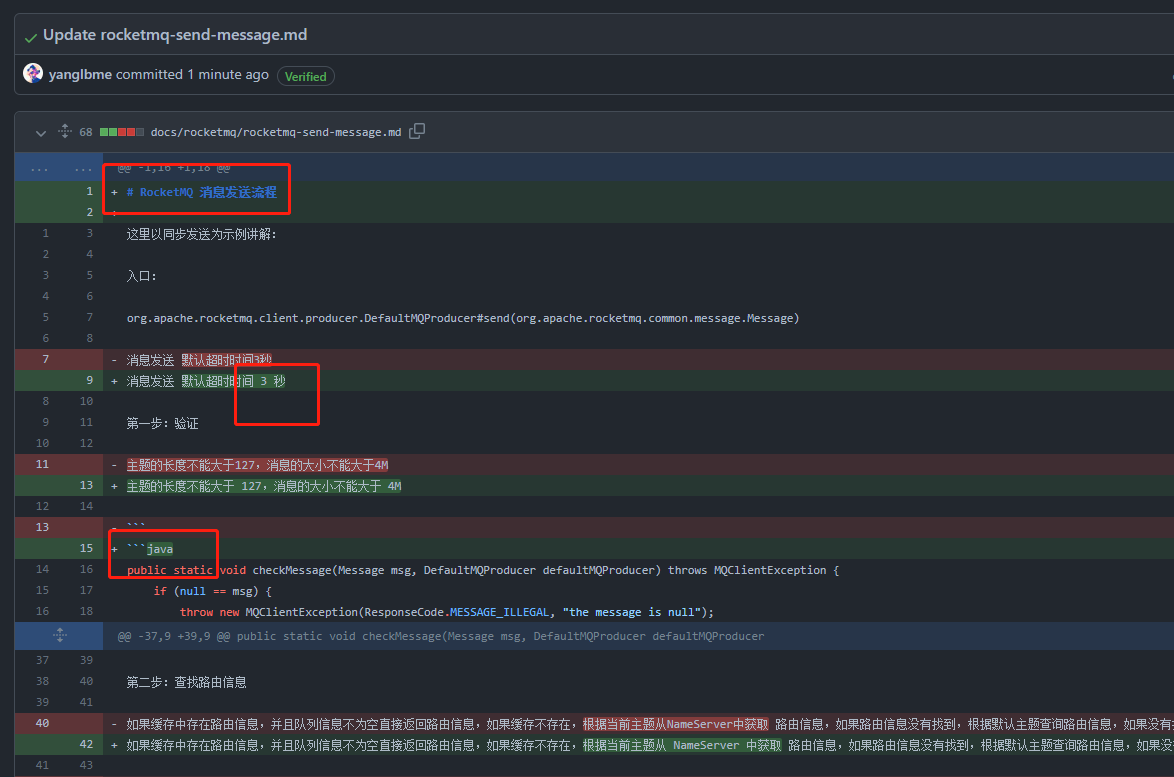Select the text '这里以同步发送为示例讲解:'
The image size is (1174, 777).
coord(201,234)
